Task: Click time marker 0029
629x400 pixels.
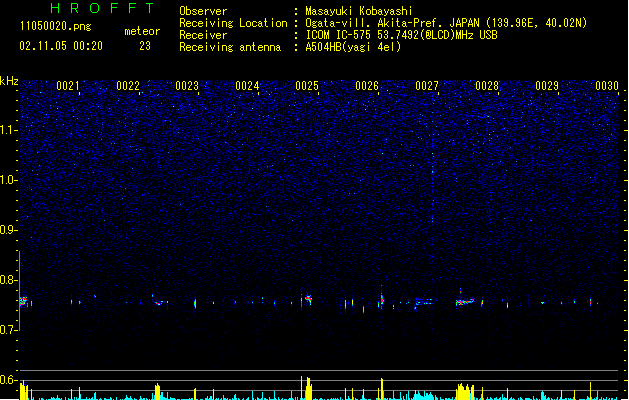Action: pos(547,86)
